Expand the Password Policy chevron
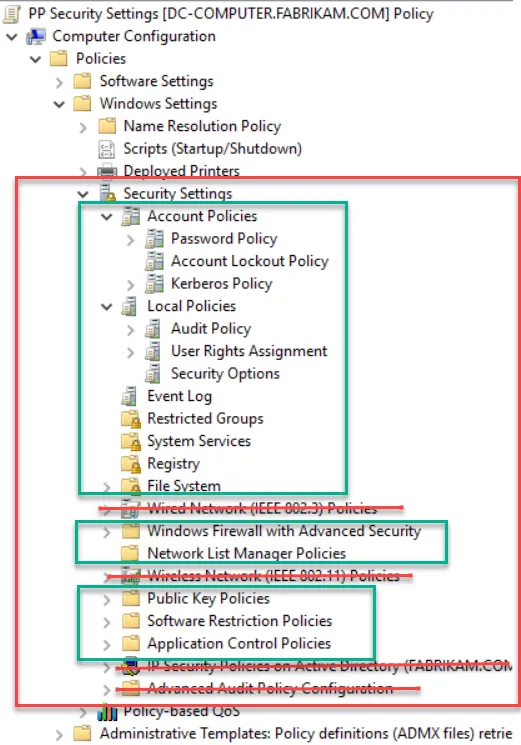The image size is (521, 745). (131, 240)
